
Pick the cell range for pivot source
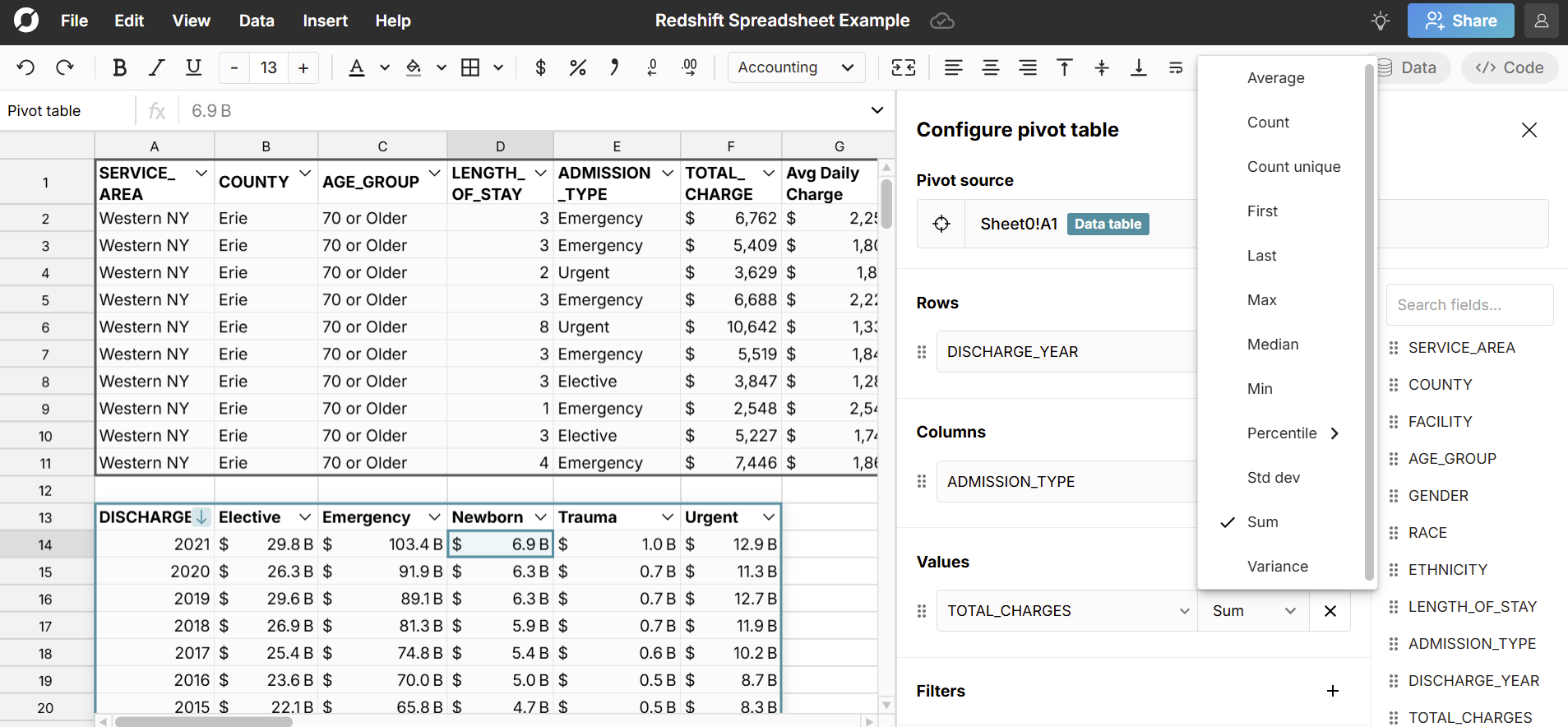click(941, 224)
